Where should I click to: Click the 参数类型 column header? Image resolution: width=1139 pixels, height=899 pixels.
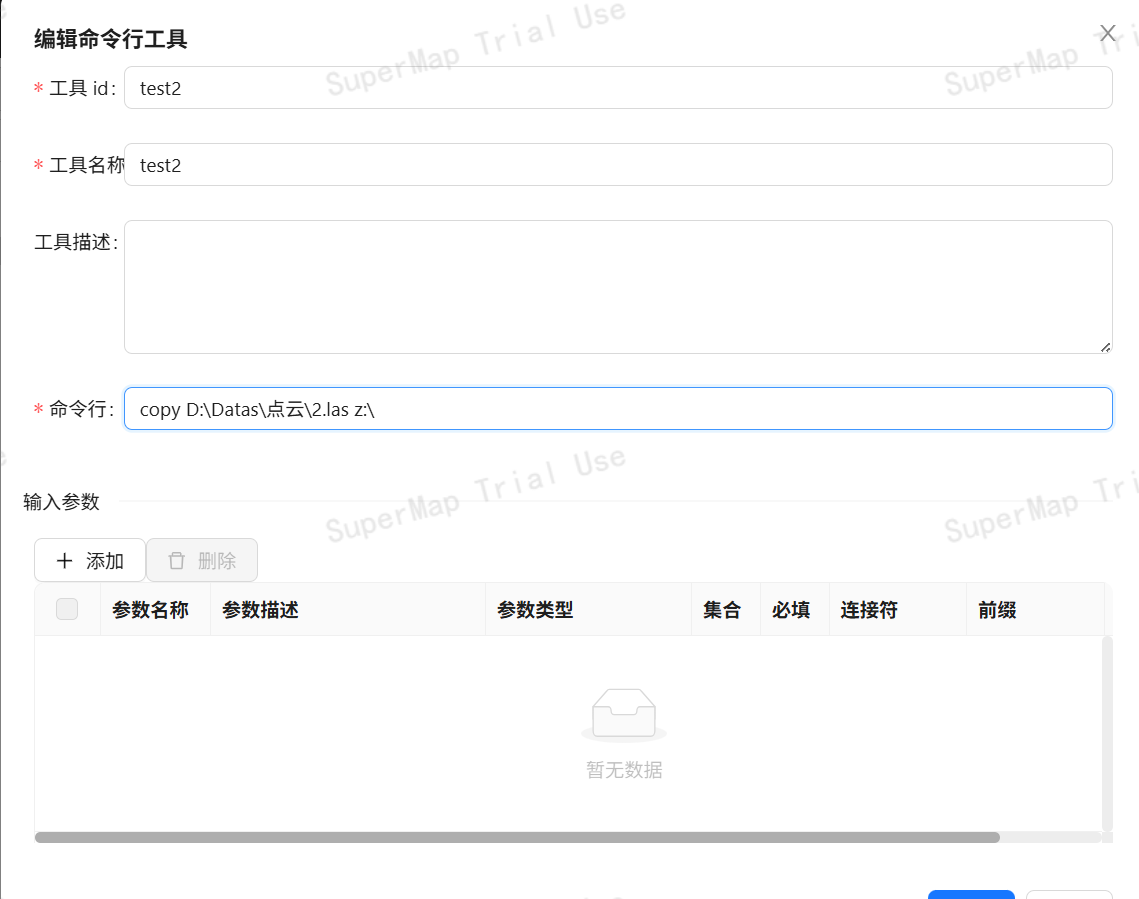(535, 610)
